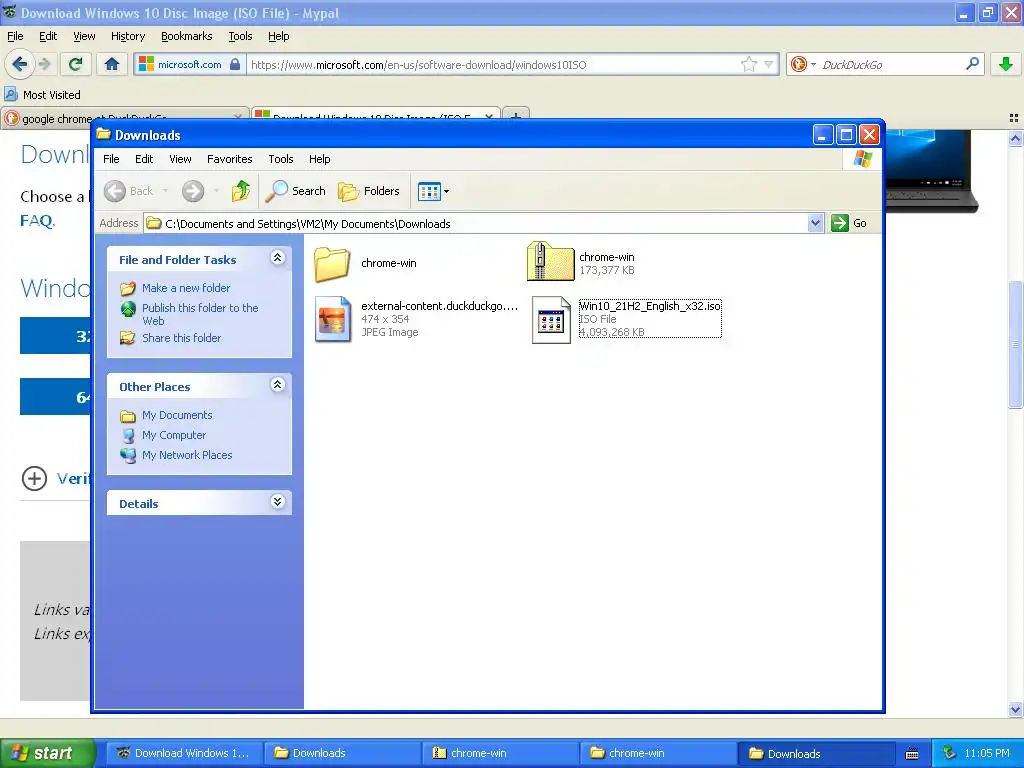This screenshot has height=768, width=1024.
Task: Open Explorer's Favorites menu
Action: pyautogui.click(x=229, y=159)
